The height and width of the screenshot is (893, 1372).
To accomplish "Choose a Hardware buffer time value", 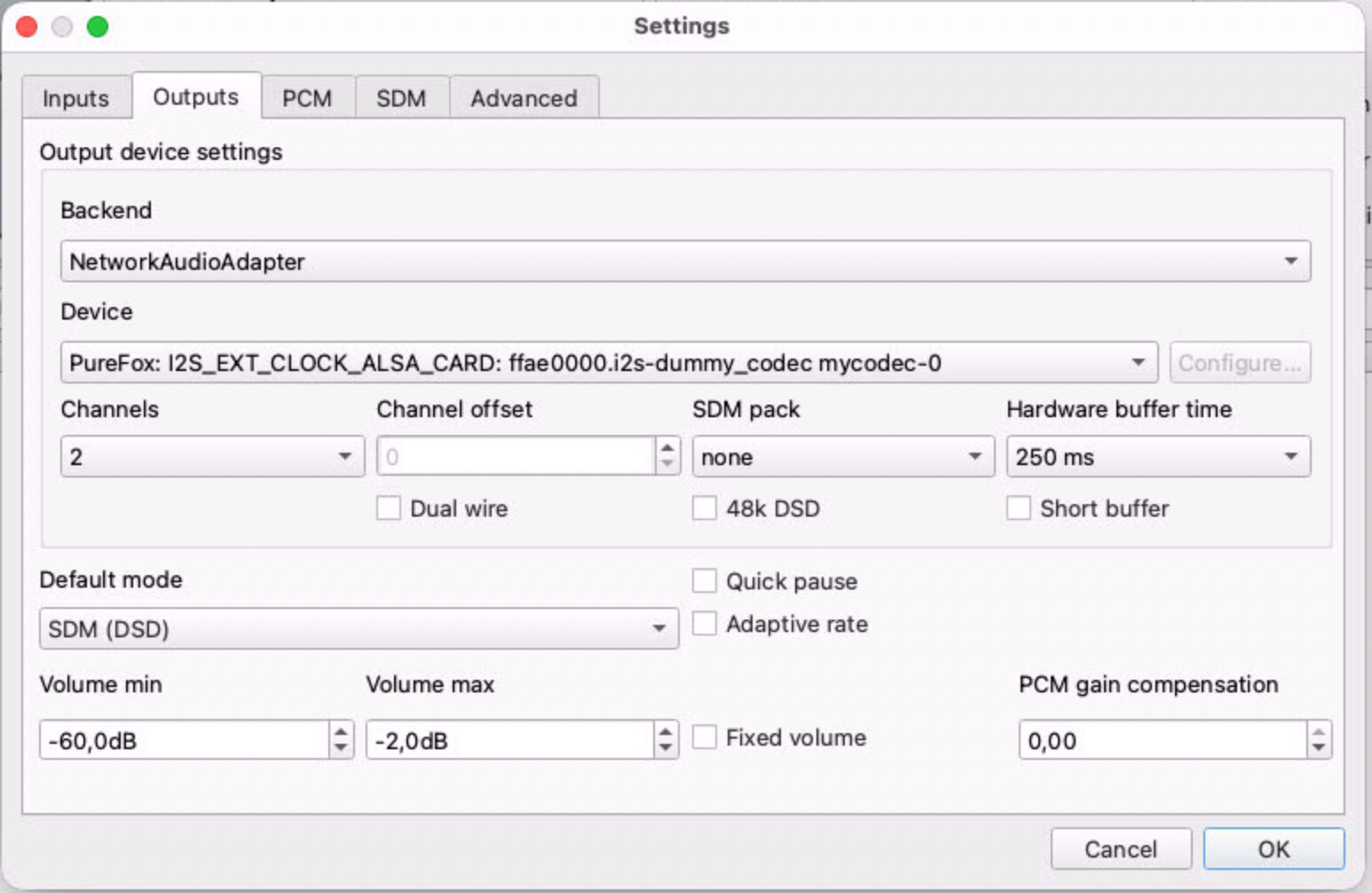I will point(1157,456).
